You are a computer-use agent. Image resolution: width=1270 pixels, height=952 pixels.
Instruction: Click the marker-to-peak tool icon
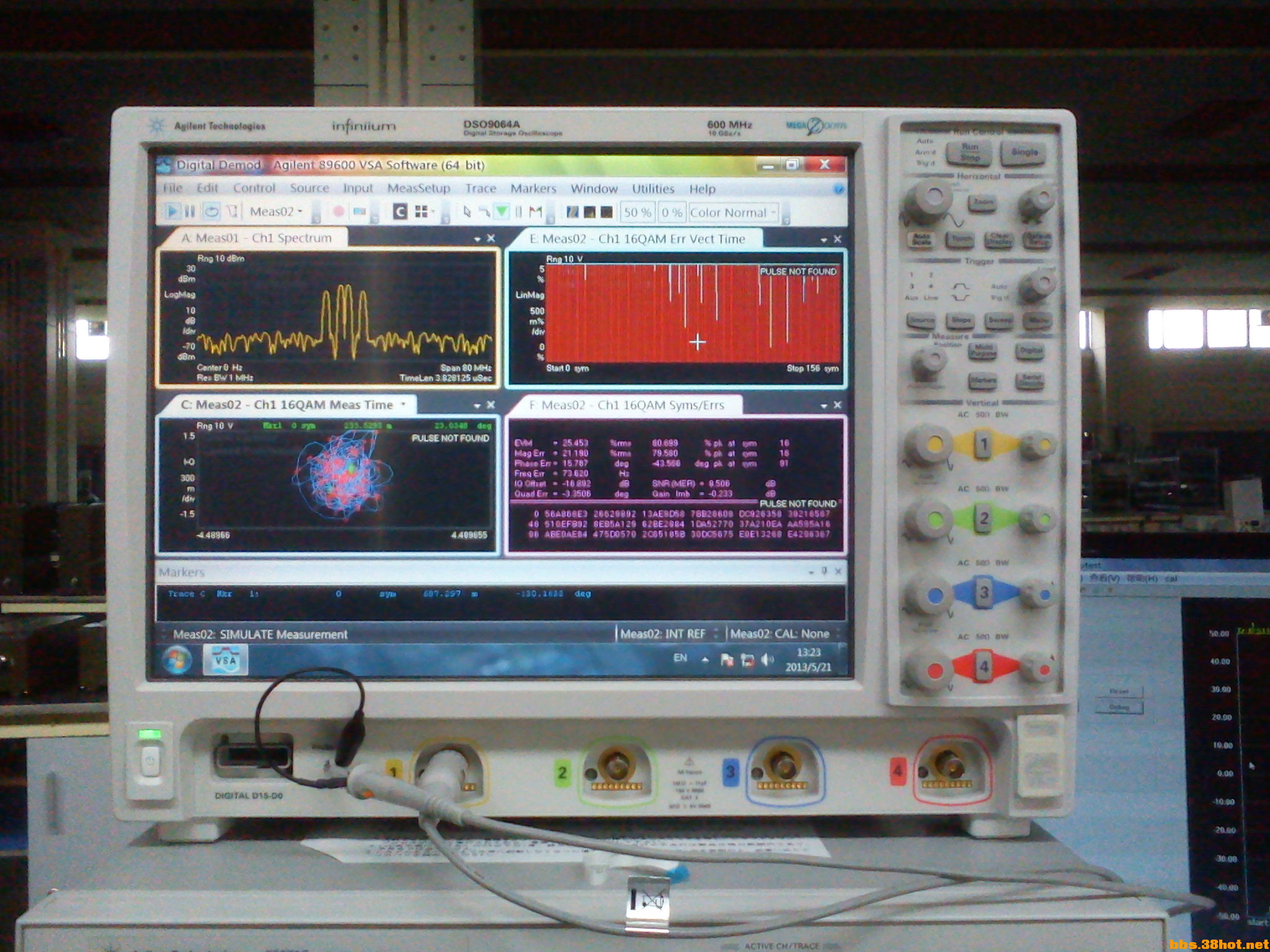click(484, 212)
